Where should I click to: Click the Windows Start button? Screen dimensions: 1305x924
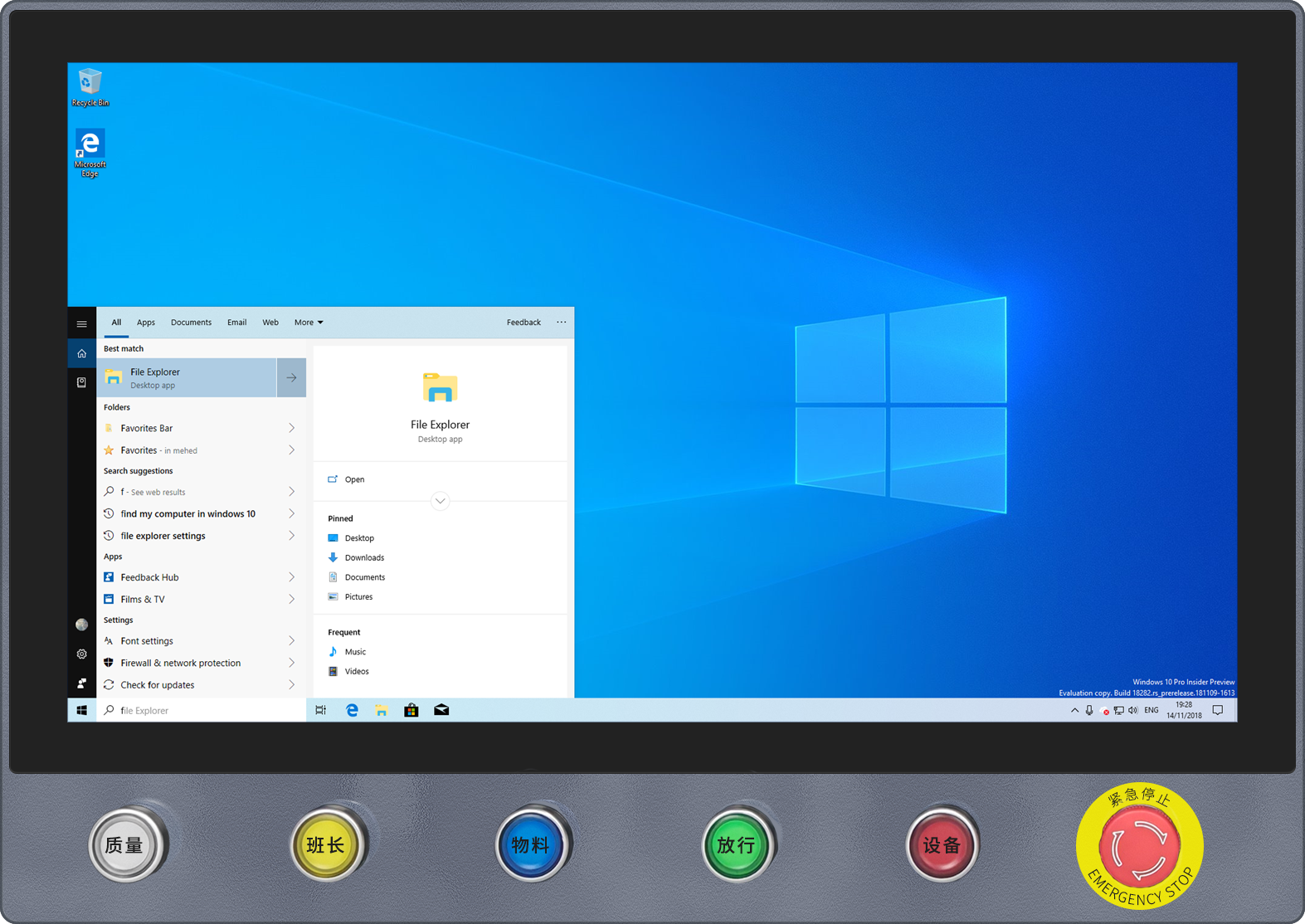pyautogui.click(x=81, y=710)
